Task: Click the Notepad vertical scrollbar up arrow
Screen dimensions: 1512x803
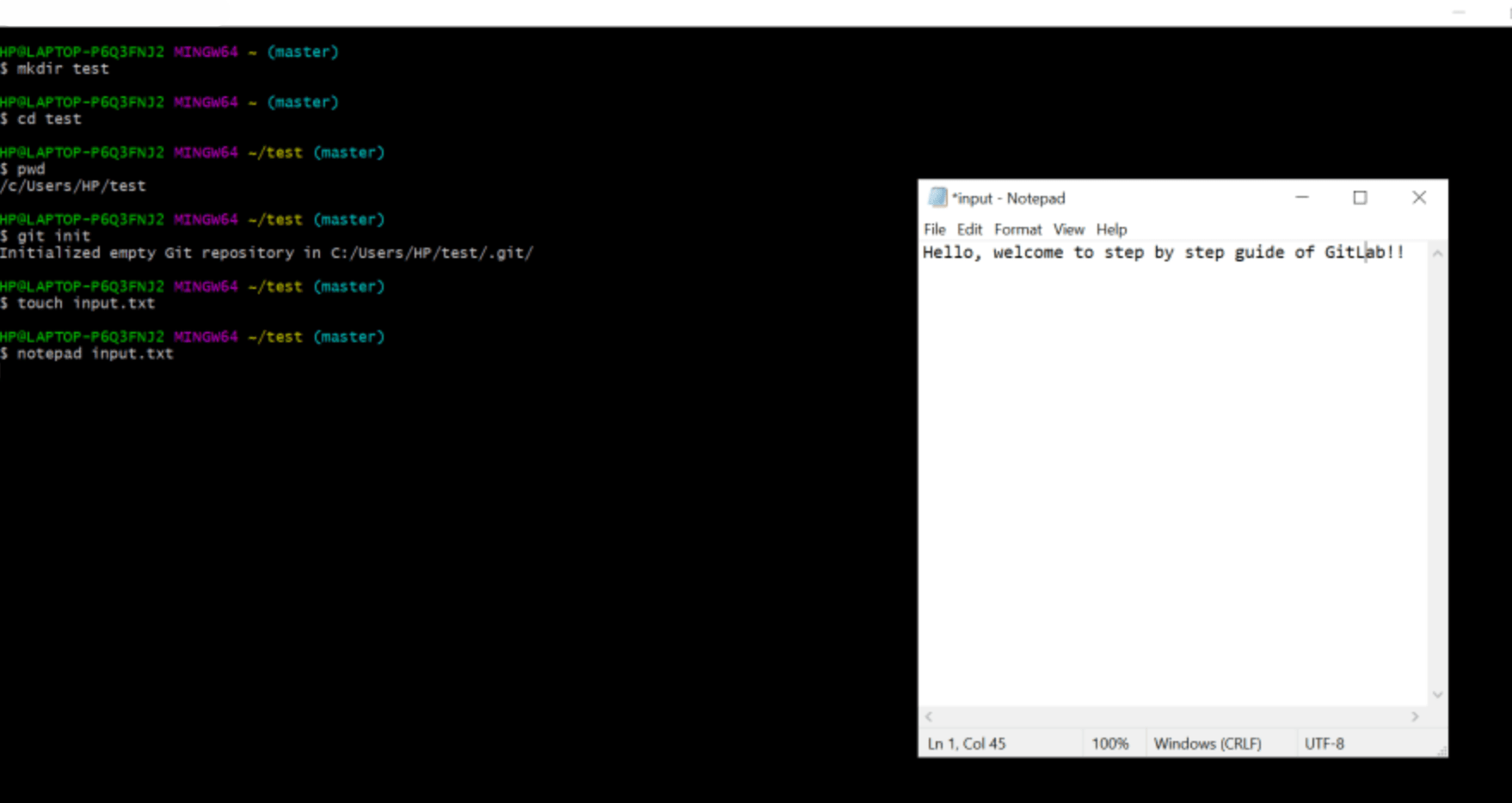Action: [1437, 254]
